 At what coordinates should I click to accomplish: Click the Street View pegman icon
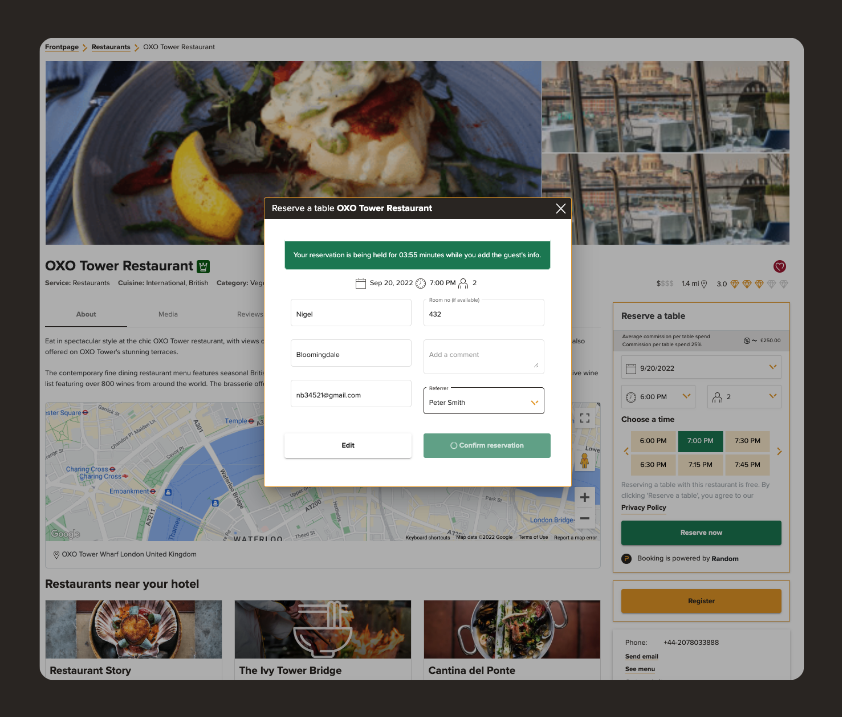(584, 461)
